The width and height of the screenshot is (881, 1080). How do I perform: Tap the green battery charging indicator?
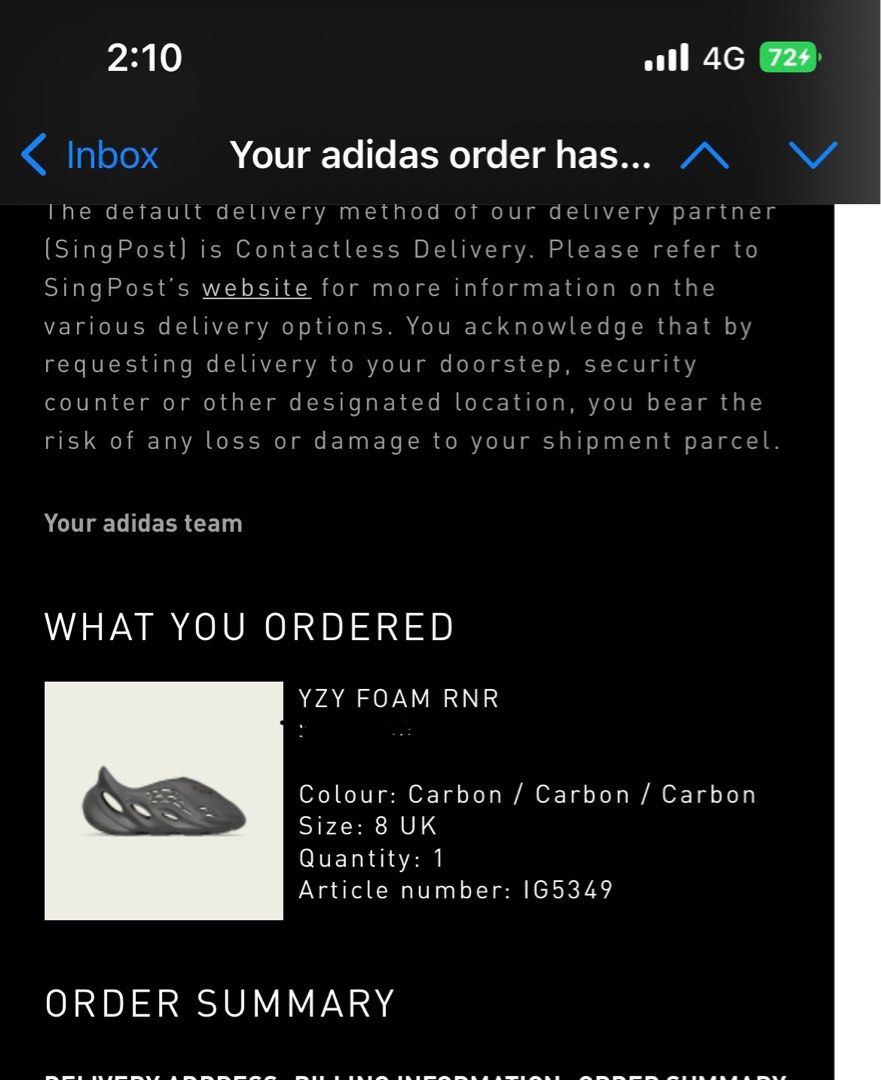pos(790,57)
